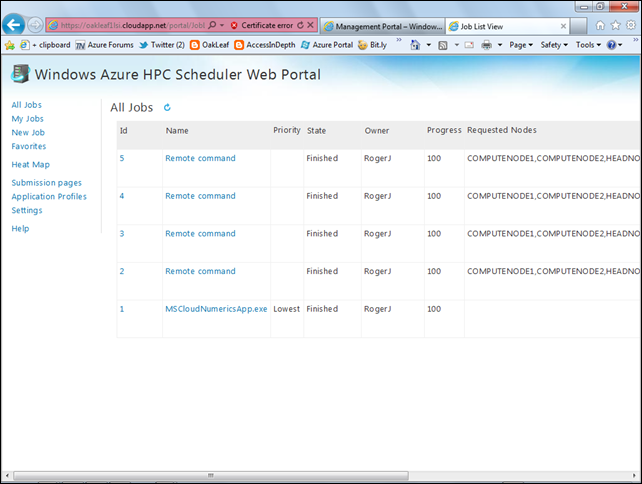Open Settings in sidebar
Screen dimensions: 642x484
(27, 210)
